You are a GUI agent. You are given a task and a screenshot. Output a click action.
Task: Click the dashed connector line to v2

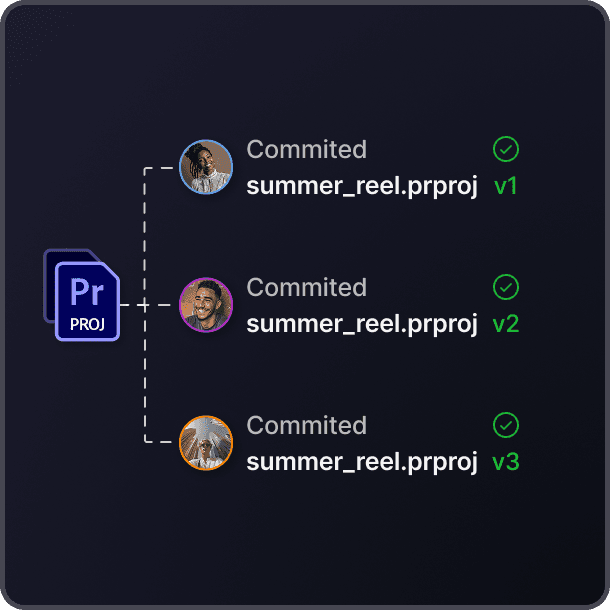point(150,304)
